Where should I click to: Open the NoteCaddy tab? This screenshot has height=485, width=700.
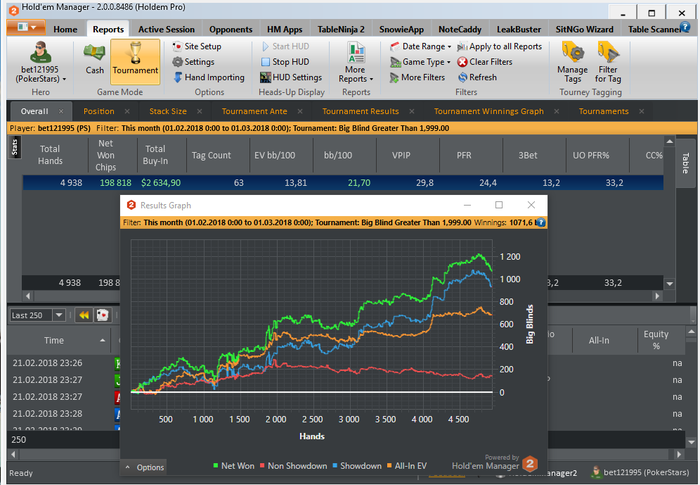click(460, 29)
